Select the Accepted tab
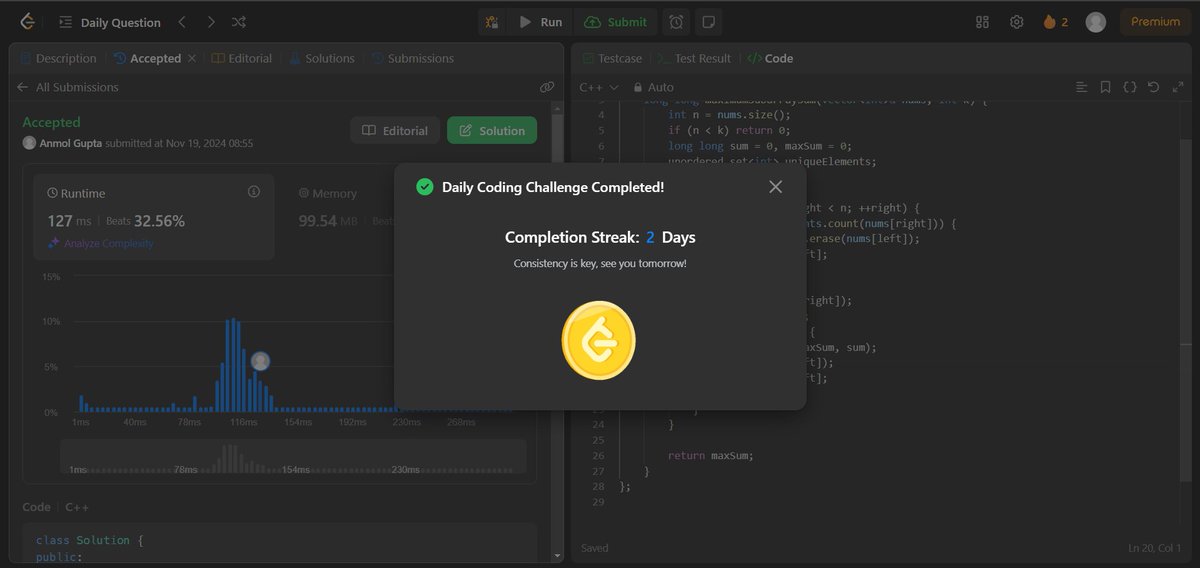 [x=148, y=58]
